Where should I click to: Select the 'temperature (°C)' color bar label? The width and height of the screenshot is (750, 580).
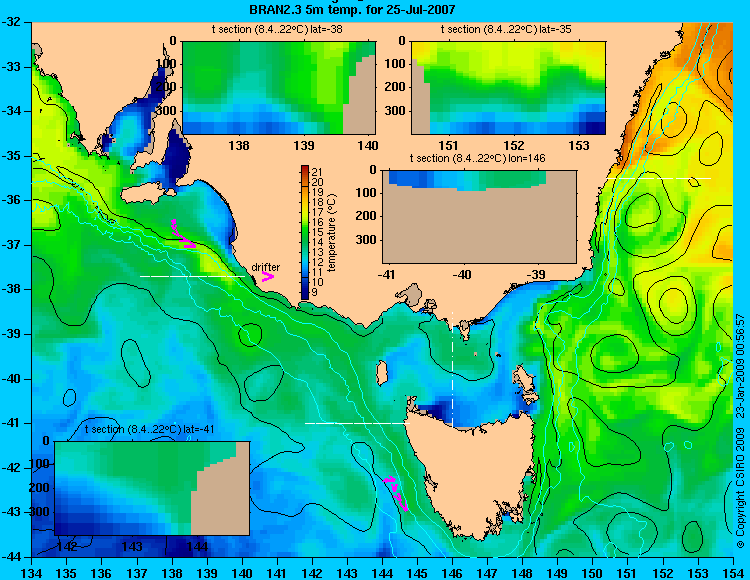click(x=333, y=232)
